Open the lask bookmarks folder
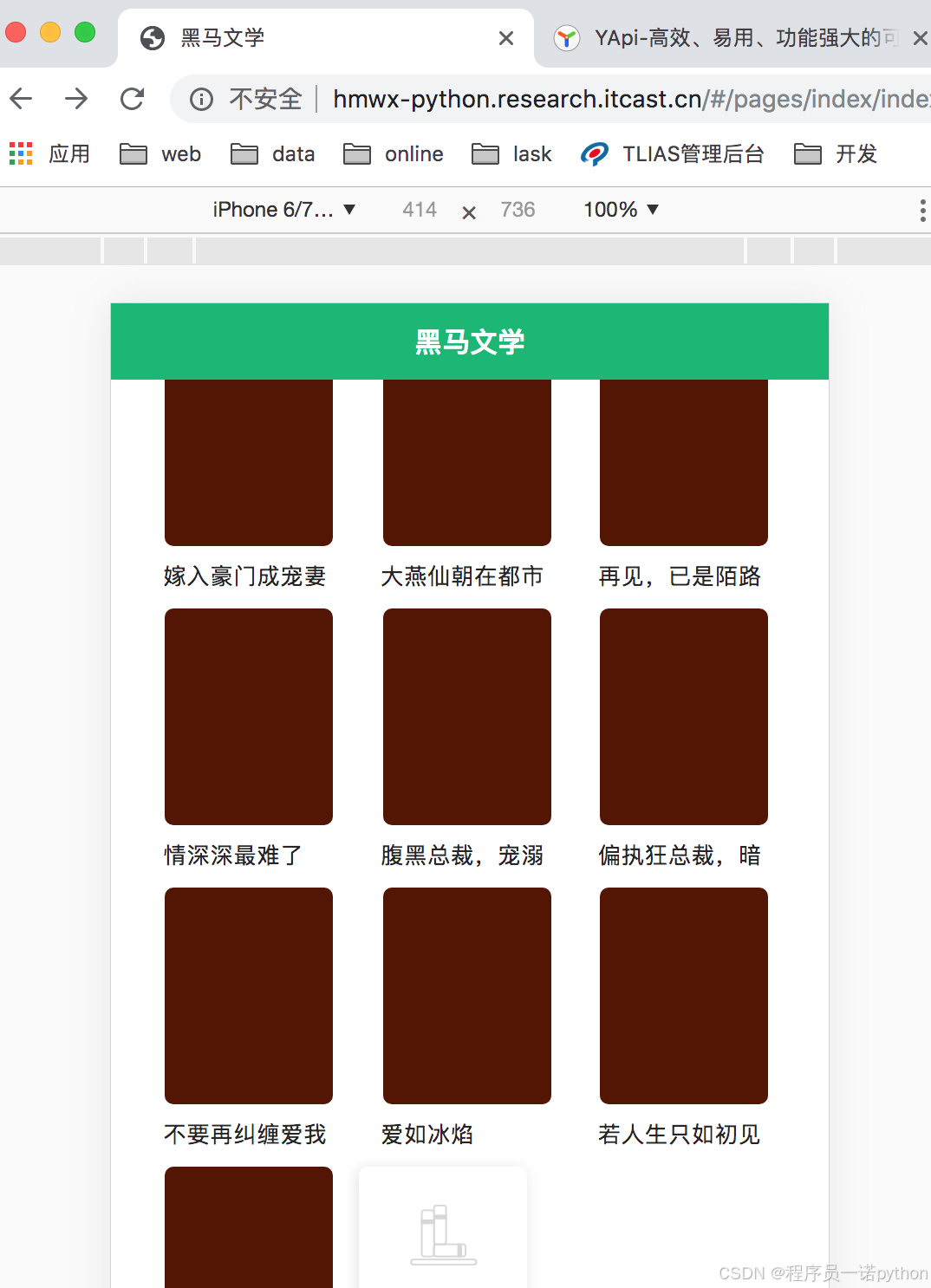 (511, 154)
